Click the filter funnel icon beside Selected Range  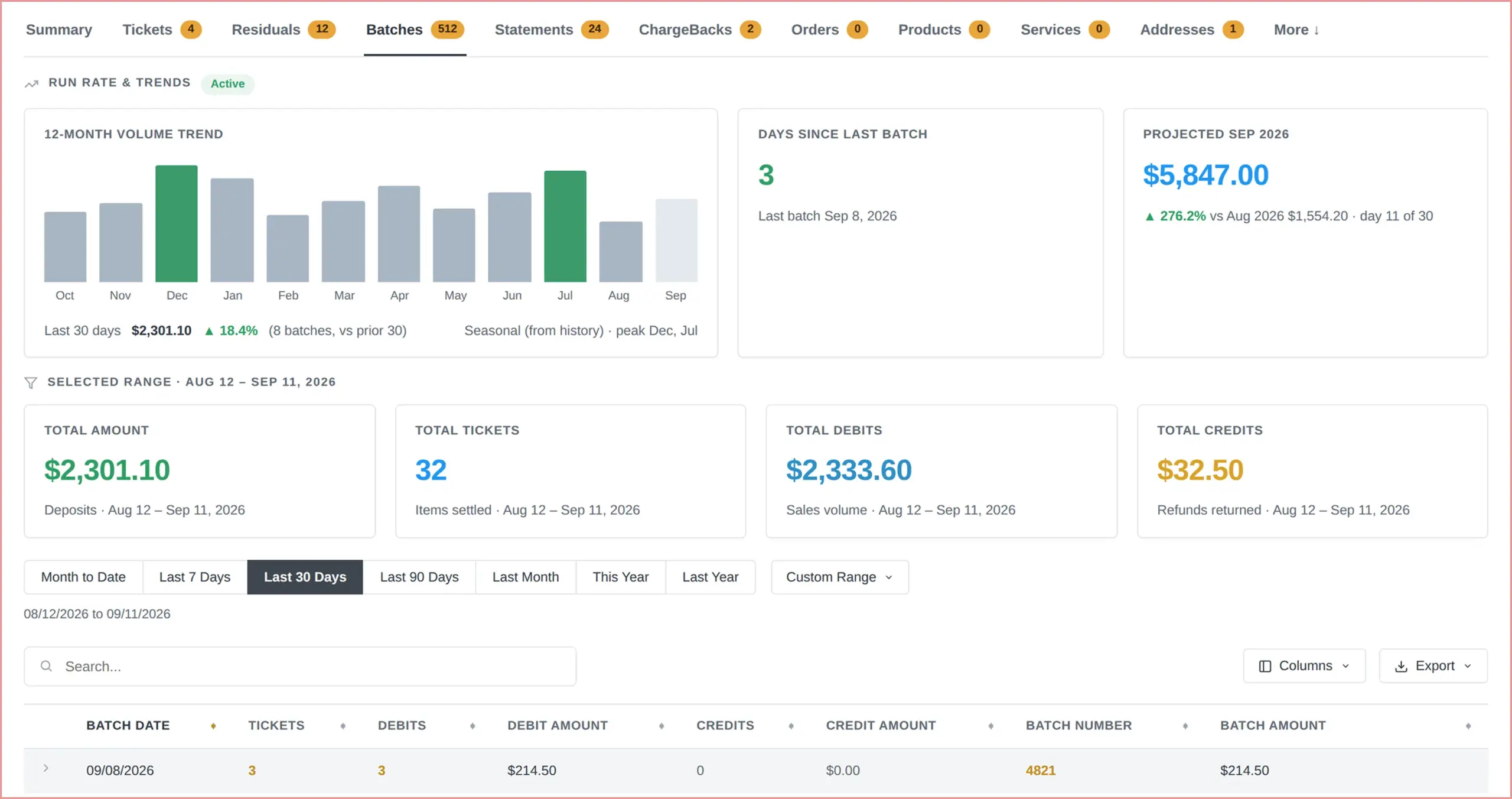click(x=31, y=383)
